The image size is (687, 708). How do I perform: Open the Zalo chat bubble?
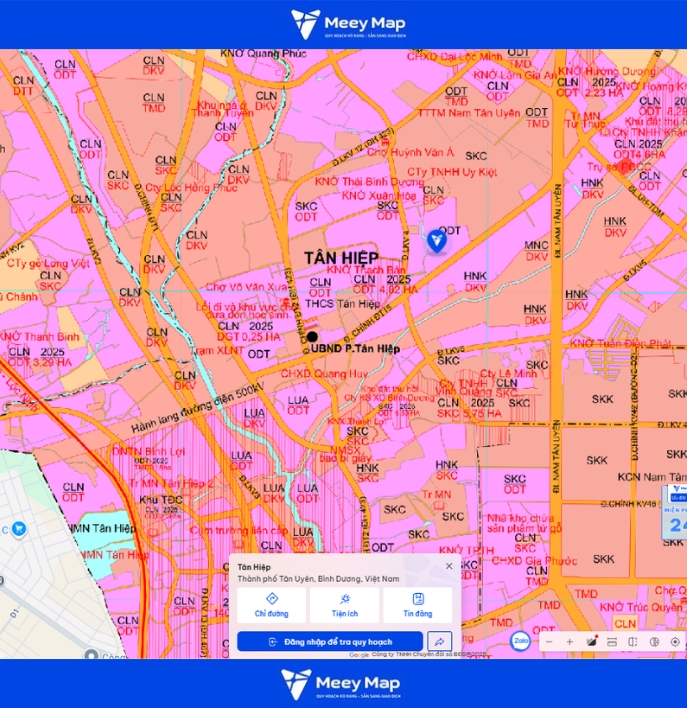click(520, 641)
